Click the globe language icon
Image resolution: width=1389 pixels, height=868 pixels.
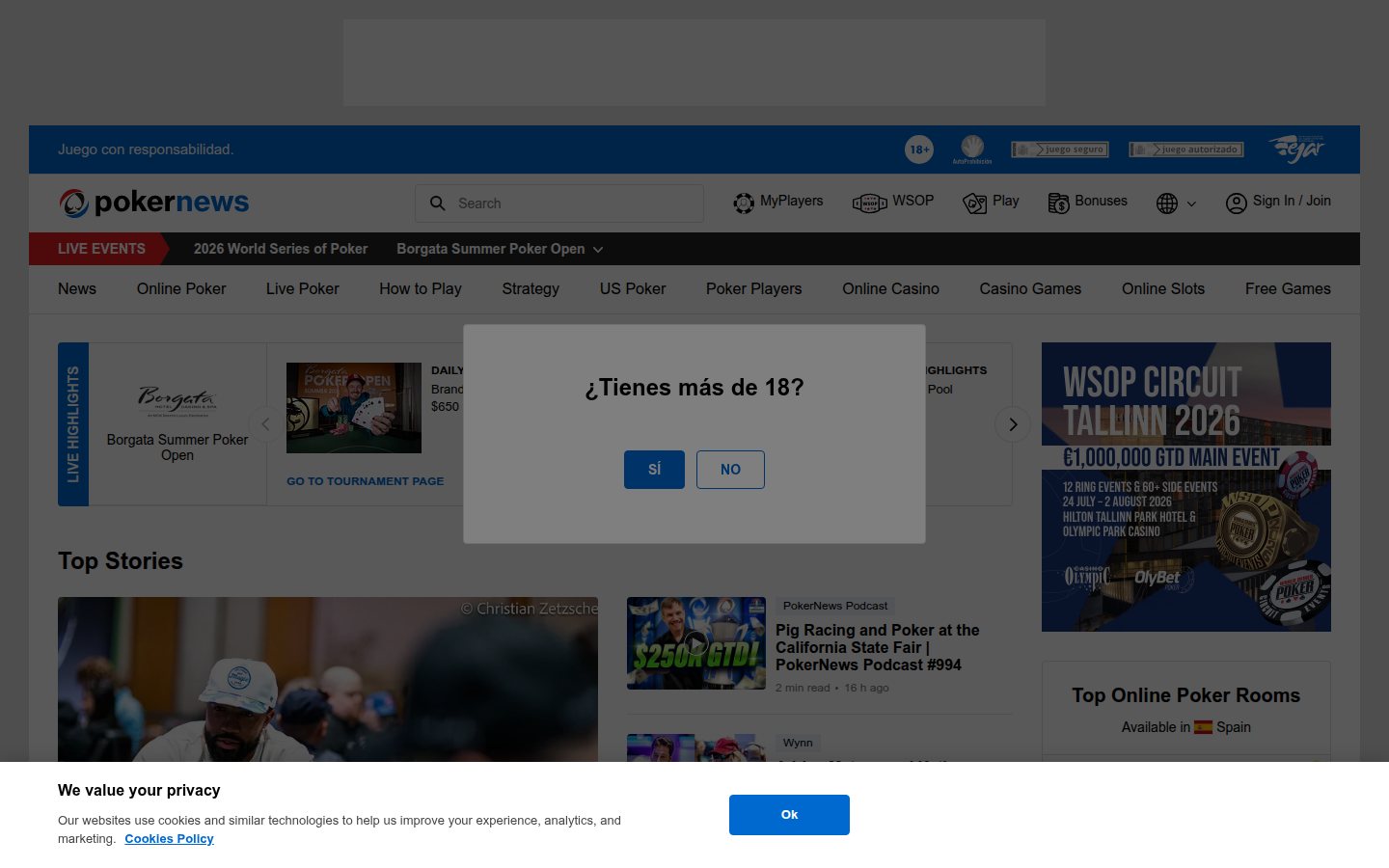tap(1167, 203)
